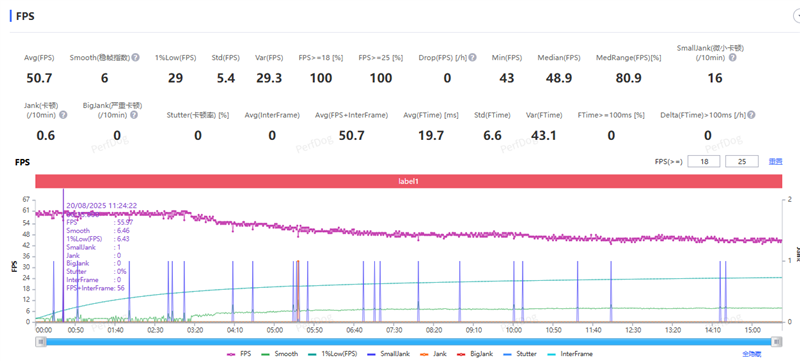The image size is (800, 361).
Task: Click the Var(FPS) value 29.3
Action: tap(268, 78)
